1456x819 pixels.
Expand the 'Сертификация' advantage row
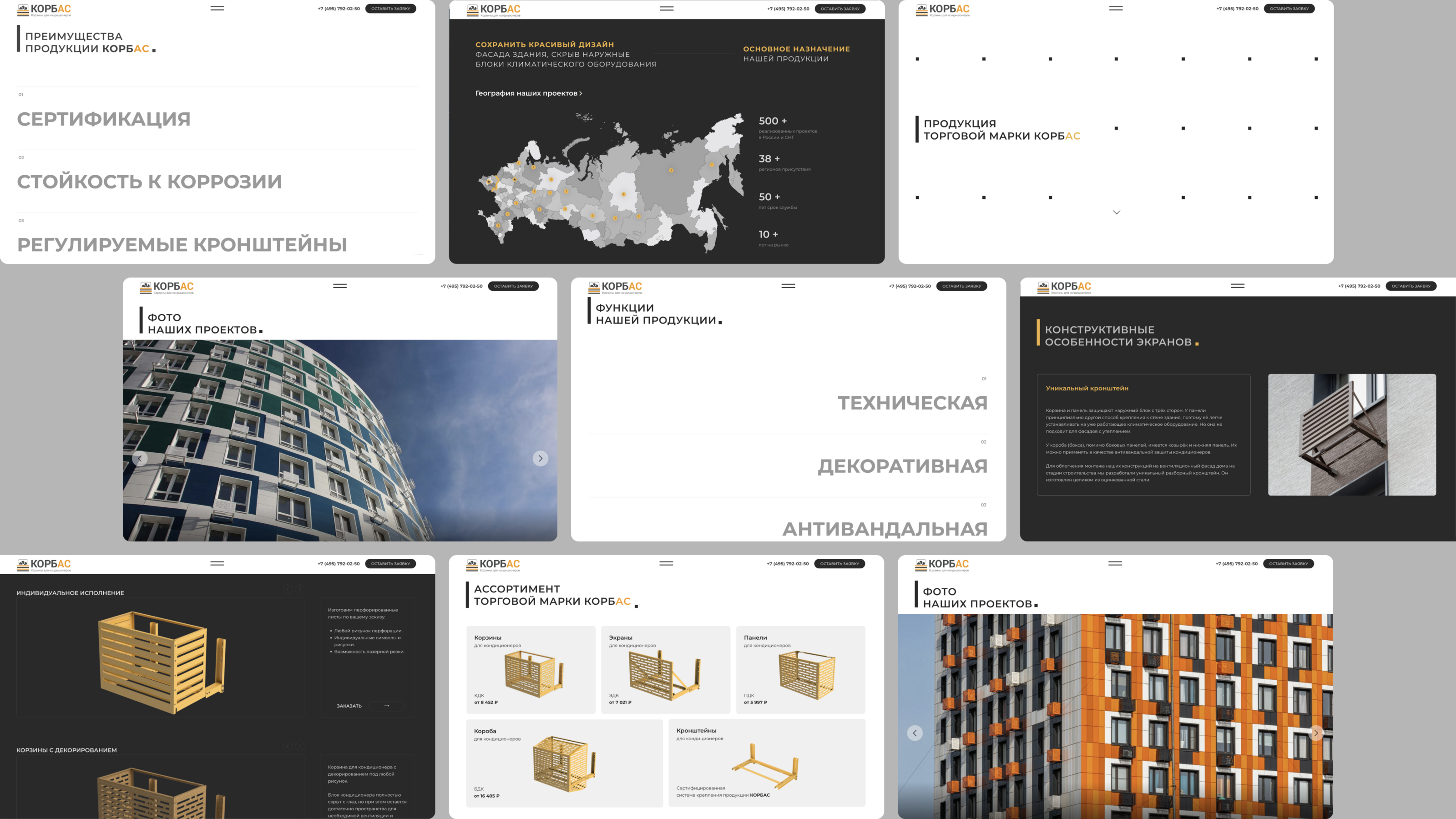pyautogui.click(x=104, y=119)
